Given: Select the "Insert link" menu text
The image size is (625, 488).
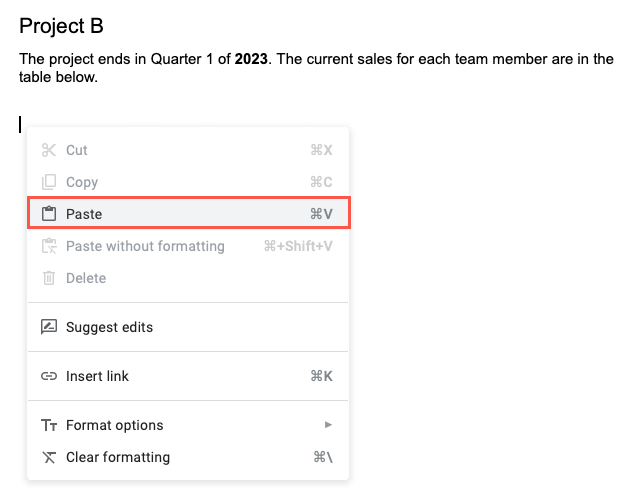Looking at the screenshot, I should (97, 376).
